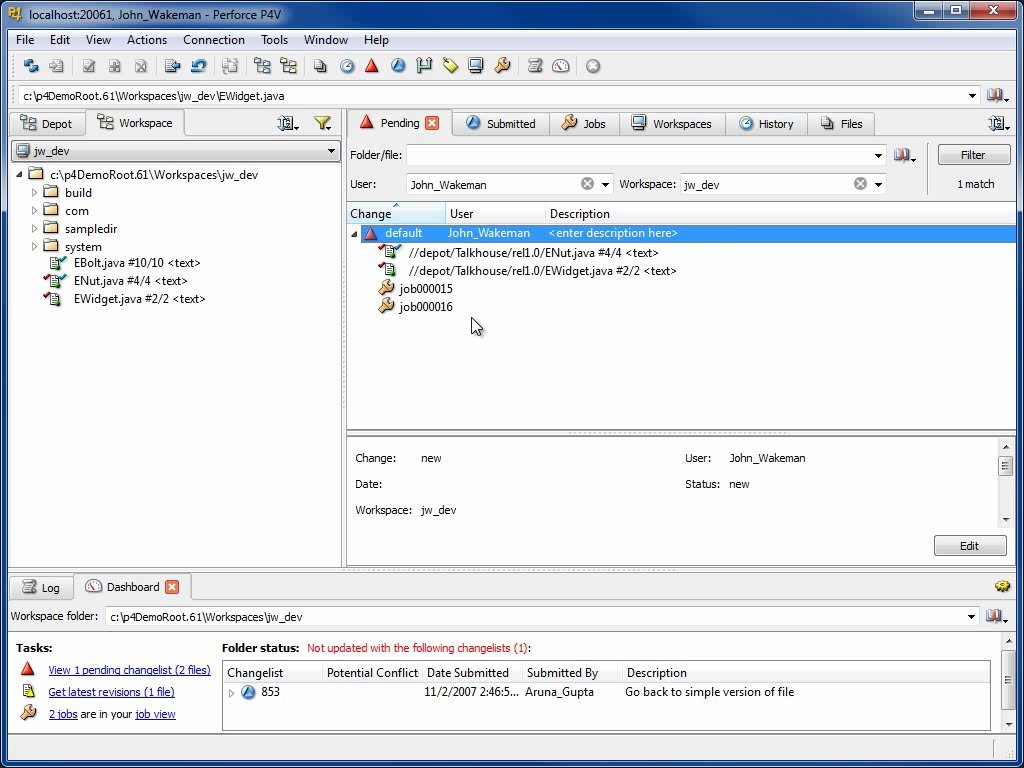Switch to the Submitted tab

click(x=501, y=123)
